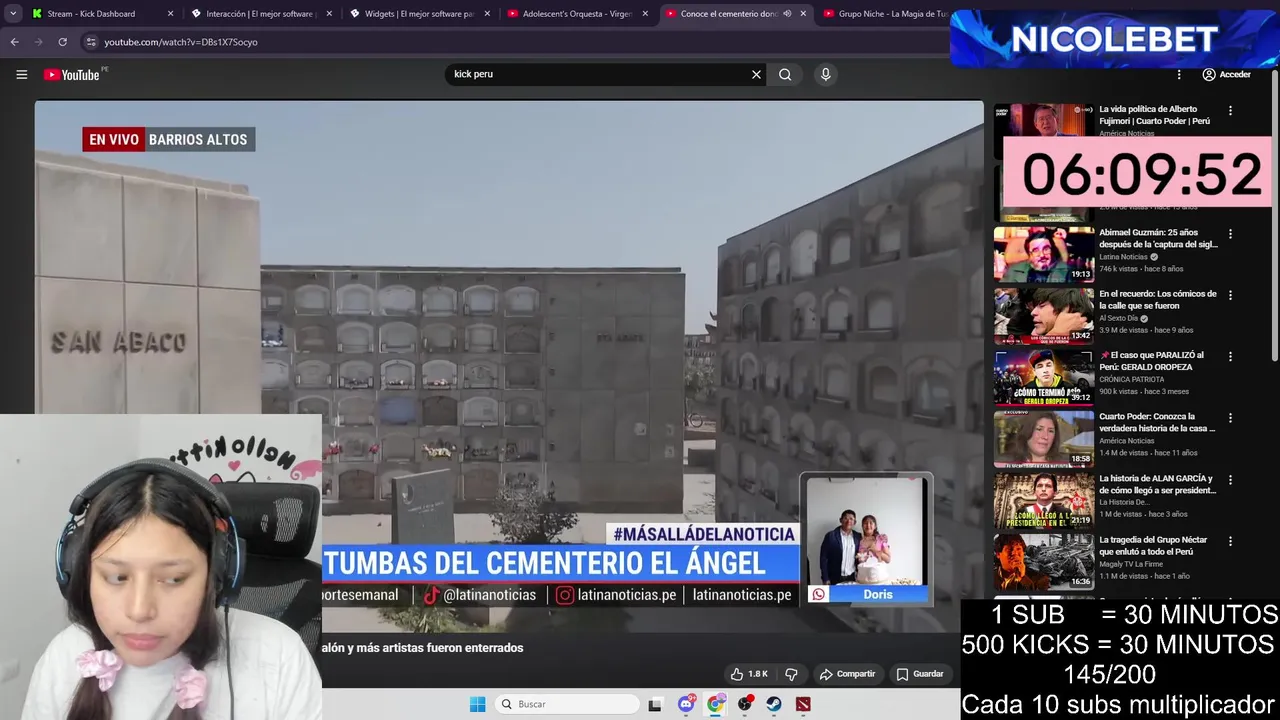1280x720 pixels.
Task: Switch to Adolescent's Orquesta tab
Action: click(577, 14)
